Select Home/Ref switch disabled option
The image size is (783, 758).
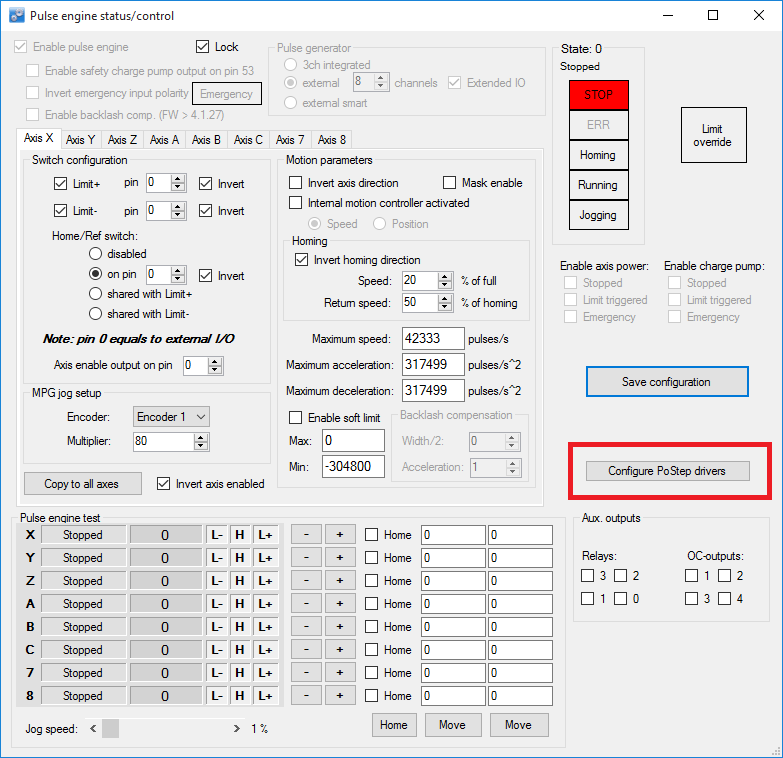pyautogui.click(x=95, y=254)
